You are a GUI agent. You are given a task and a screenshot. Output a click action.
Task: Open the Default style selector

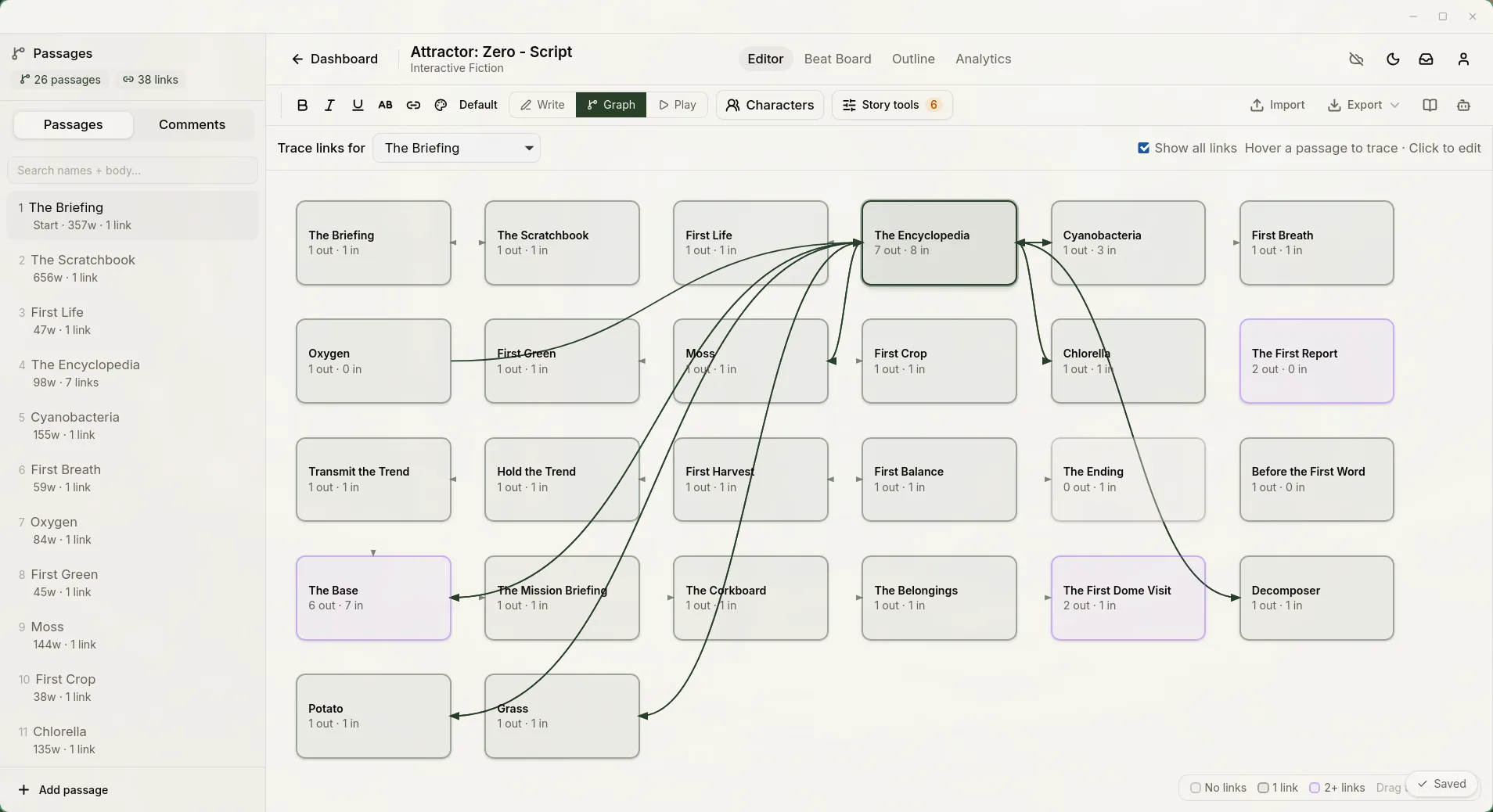pyautogui.click(x=478, y=105)
